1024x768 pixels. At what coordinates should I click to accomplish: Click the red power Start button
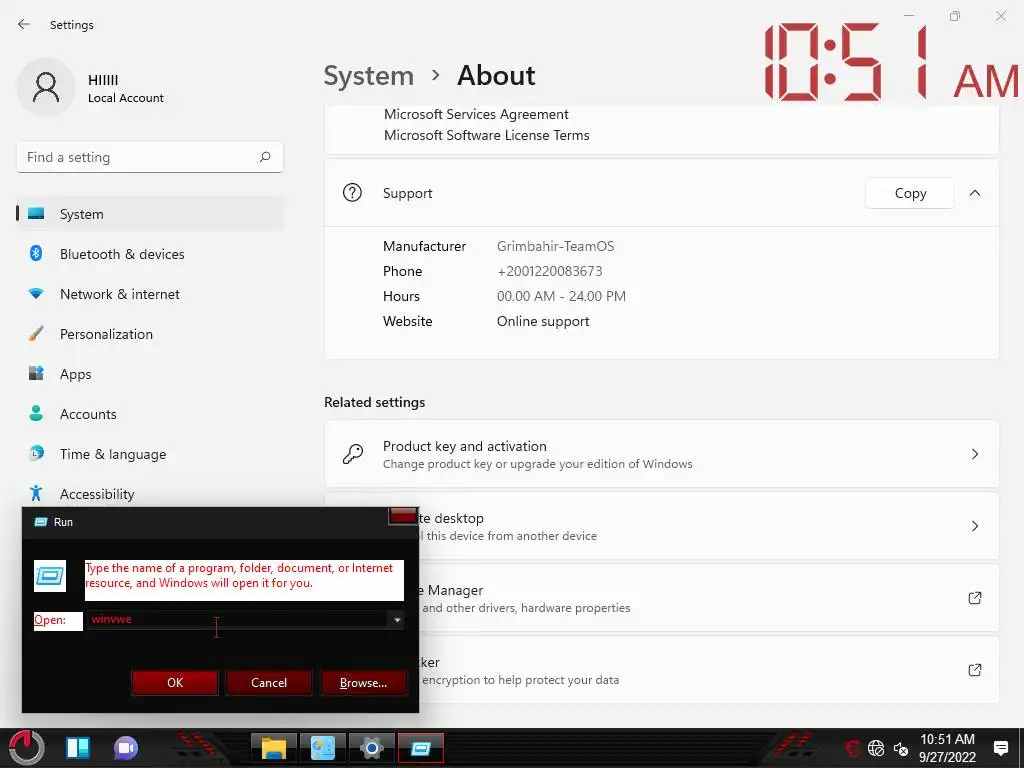pyautogui.click(x=26, y=748)
